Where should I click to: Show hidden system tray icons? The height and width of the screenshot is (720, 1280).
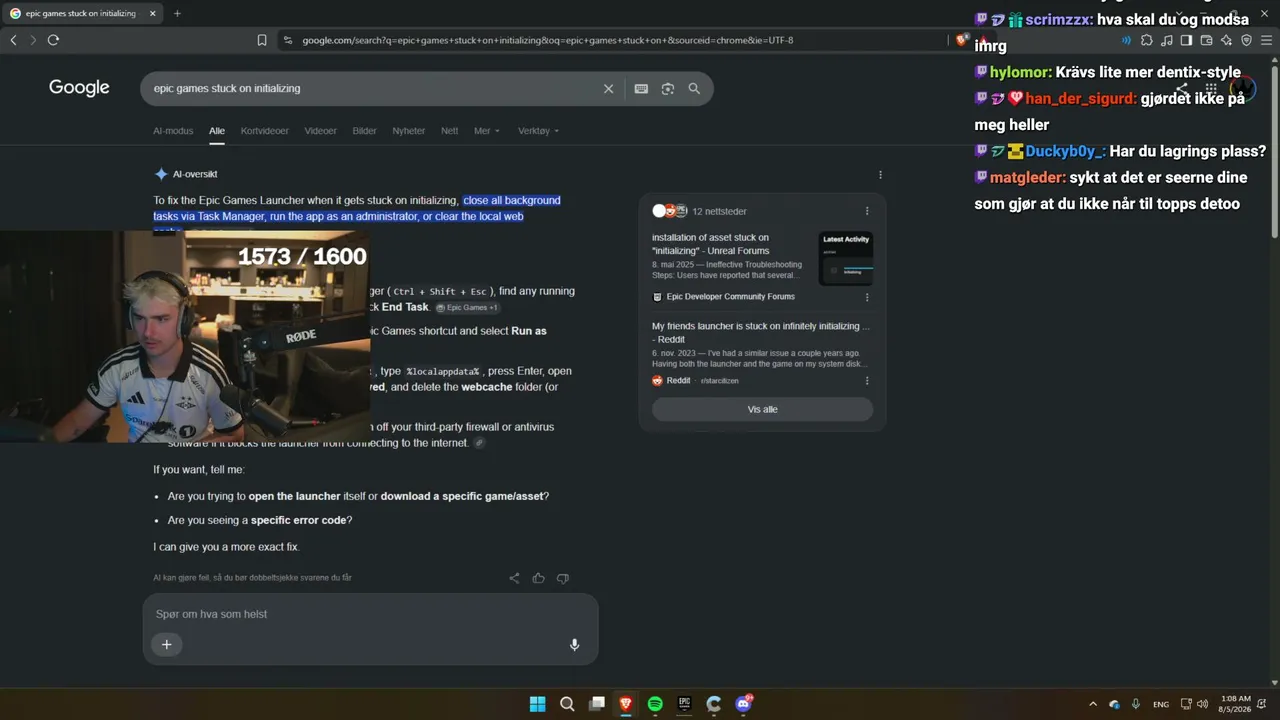tap(1093, 704)
